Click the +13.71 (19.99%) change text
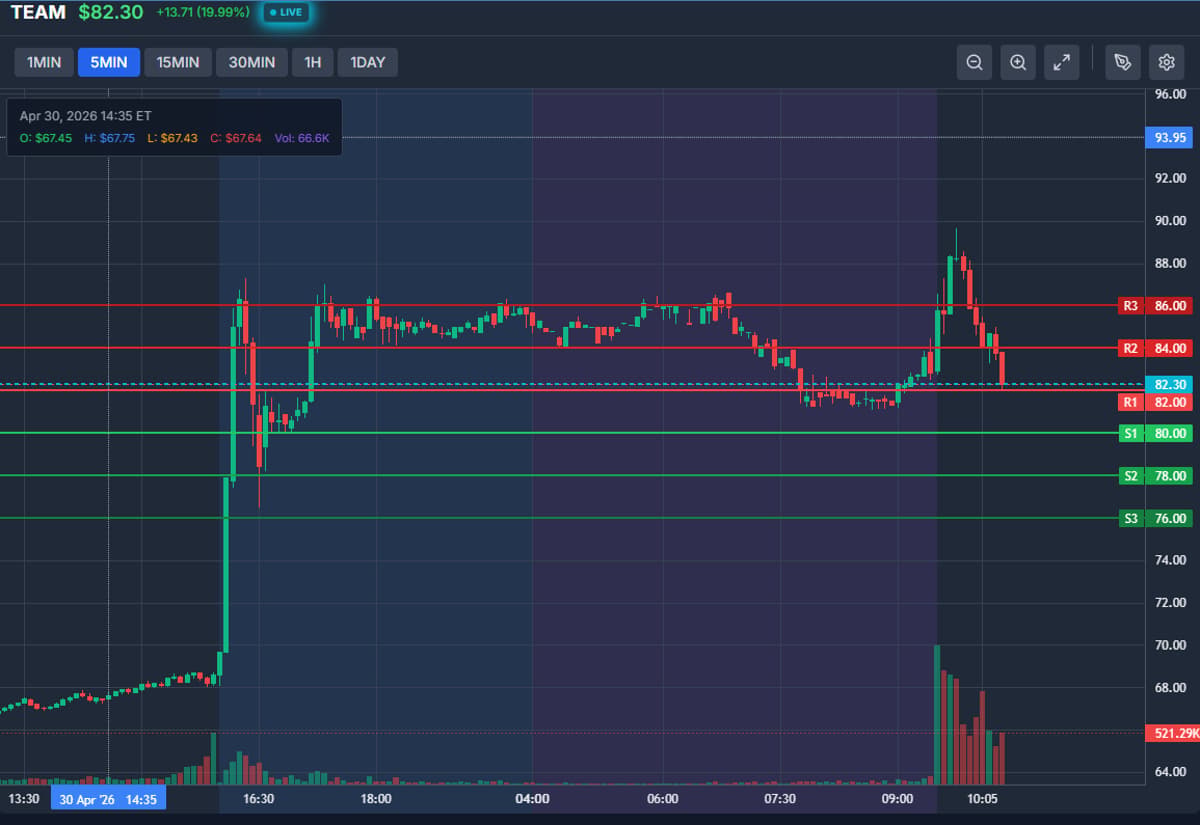The image size is (1200, 825). [x=204, y=14]
